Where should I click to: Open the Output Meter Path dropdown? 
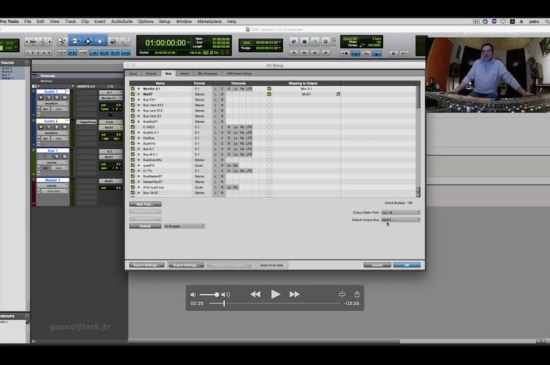tap(401, 212)
